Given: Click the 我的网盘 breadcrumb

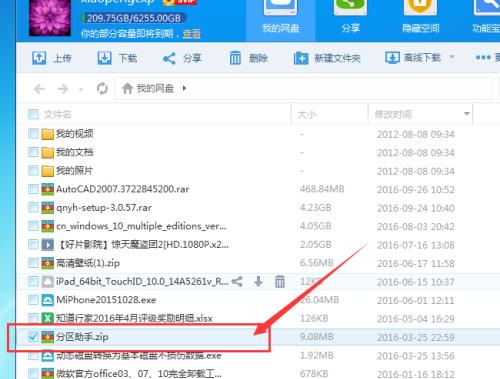Looking at the screenshot, I should click(x=155, y=88).
